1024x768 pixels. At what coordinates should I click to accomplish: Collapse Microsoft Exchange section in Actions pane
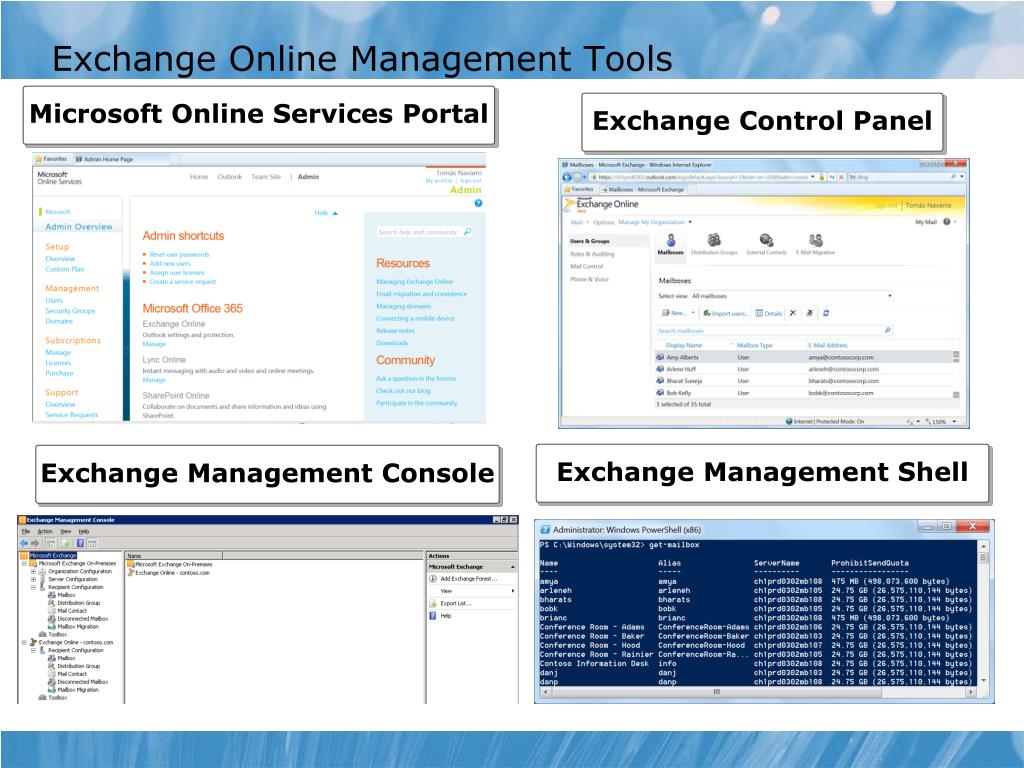coord(512,567)
